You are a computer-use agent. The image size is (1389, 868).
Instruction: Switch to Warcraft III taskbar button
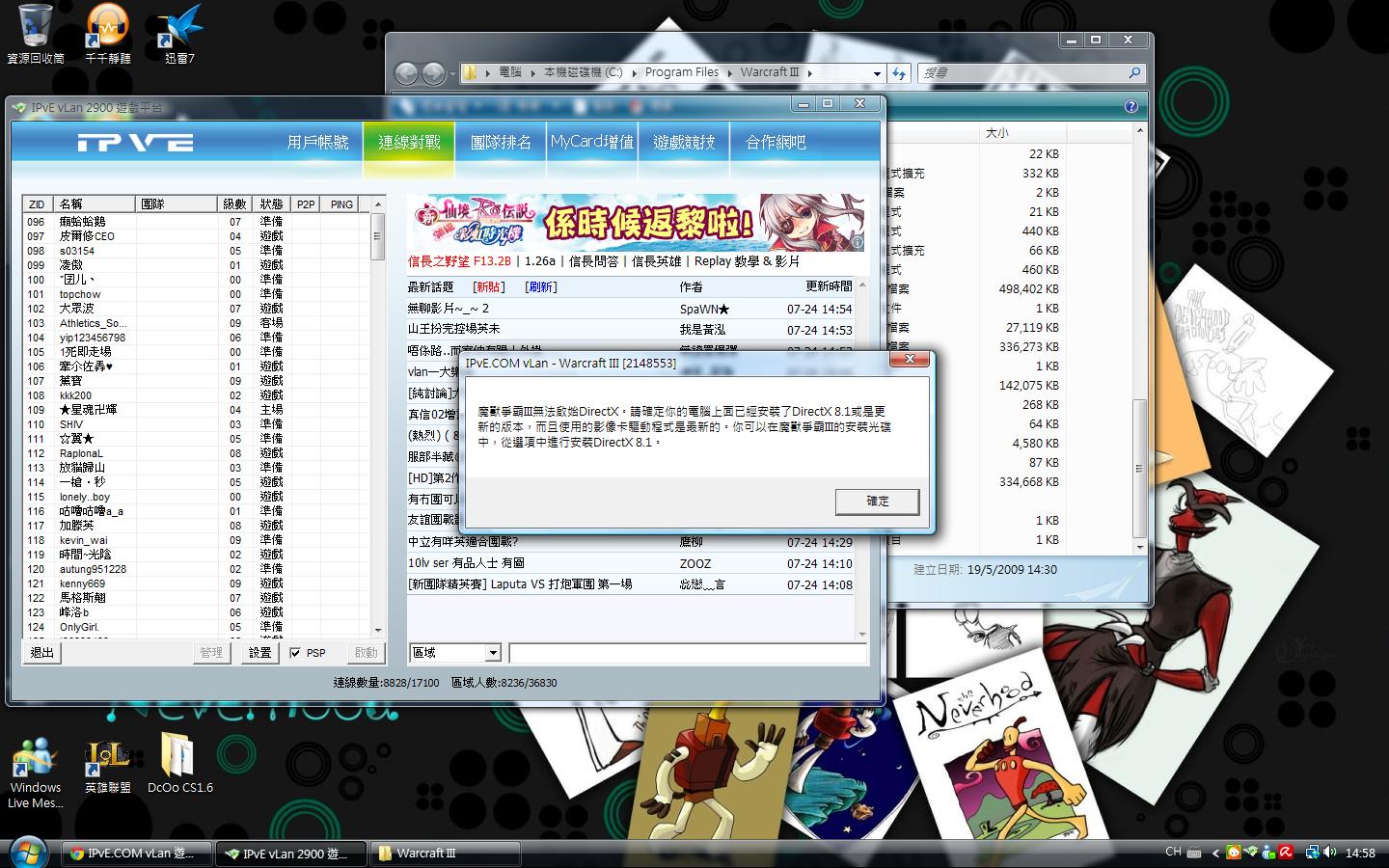445,854
